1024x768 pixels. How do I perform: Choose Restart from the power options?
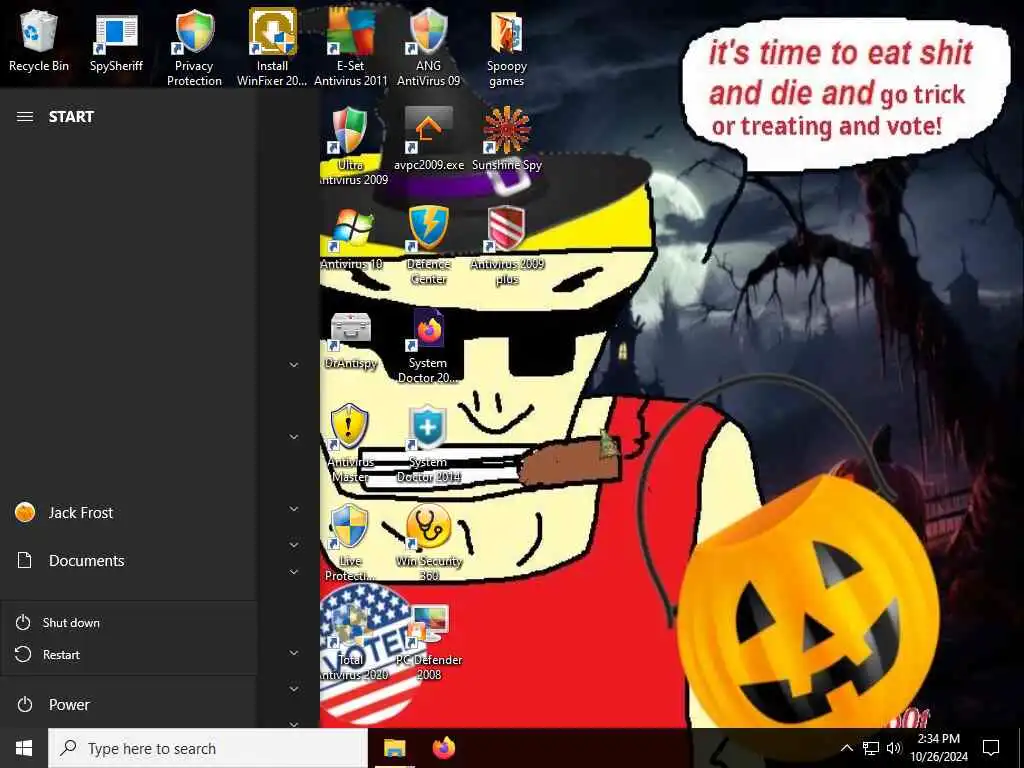128,654
